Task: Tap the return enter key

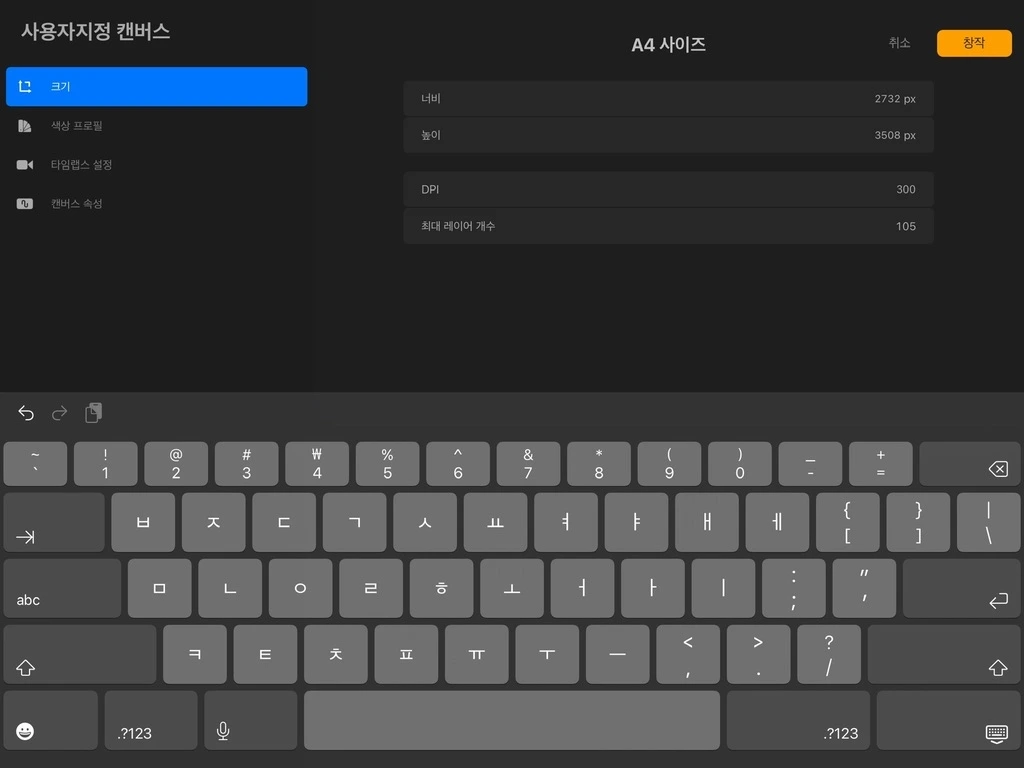Action: click(961, 588)
